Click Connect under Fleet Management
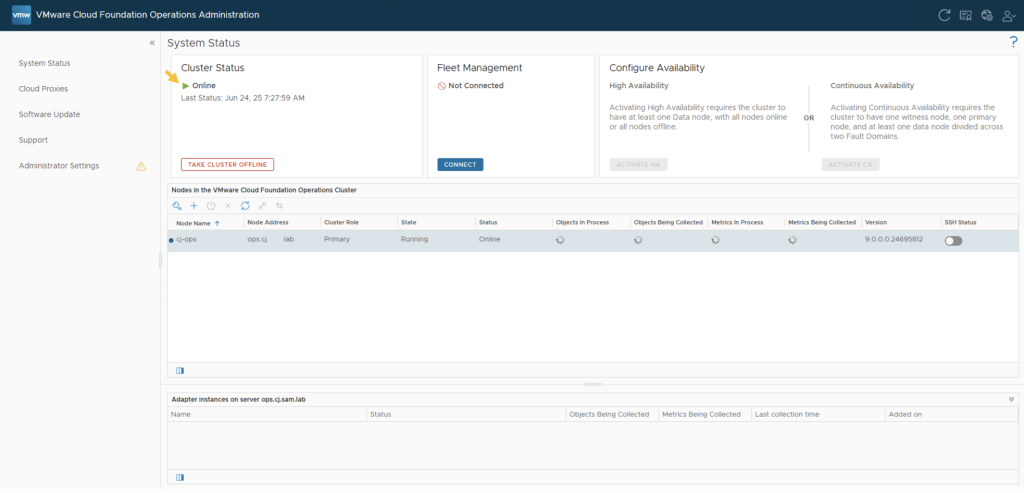This screenshot has height=493, width=1024. pyautogui.click(x=460, y=164)
